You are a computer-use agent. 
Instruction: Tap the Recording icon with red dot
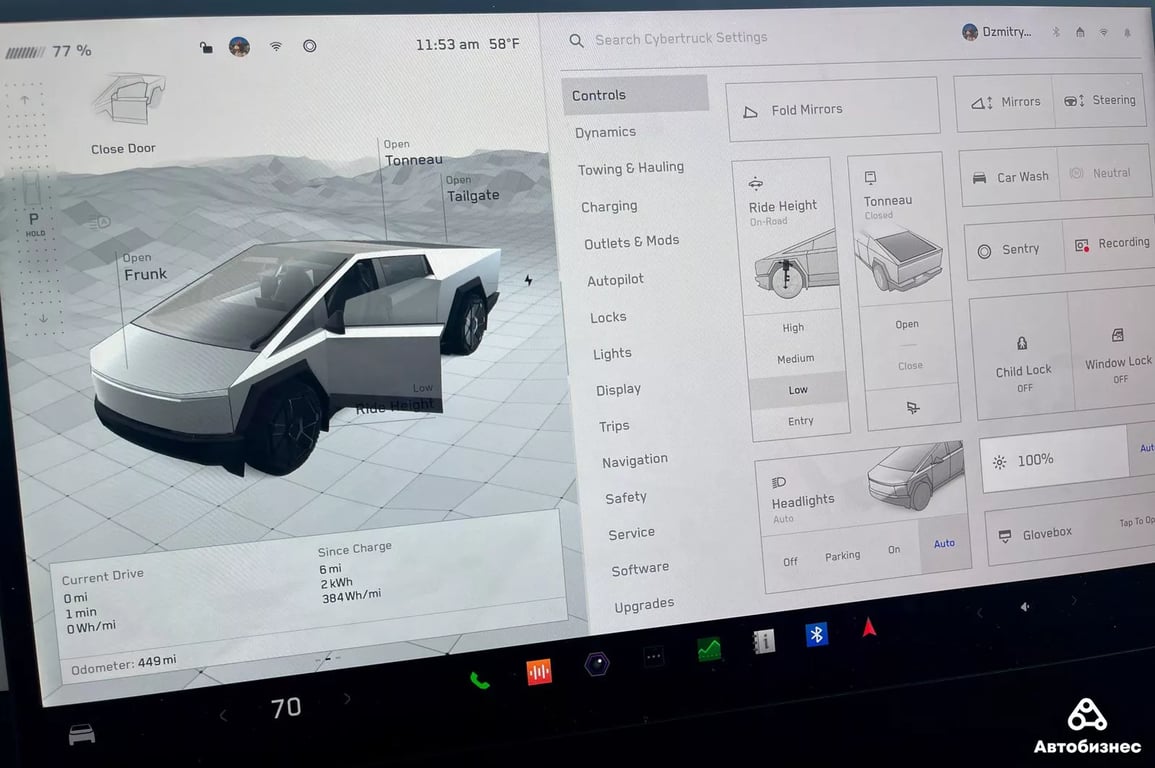click(1082, 243)
